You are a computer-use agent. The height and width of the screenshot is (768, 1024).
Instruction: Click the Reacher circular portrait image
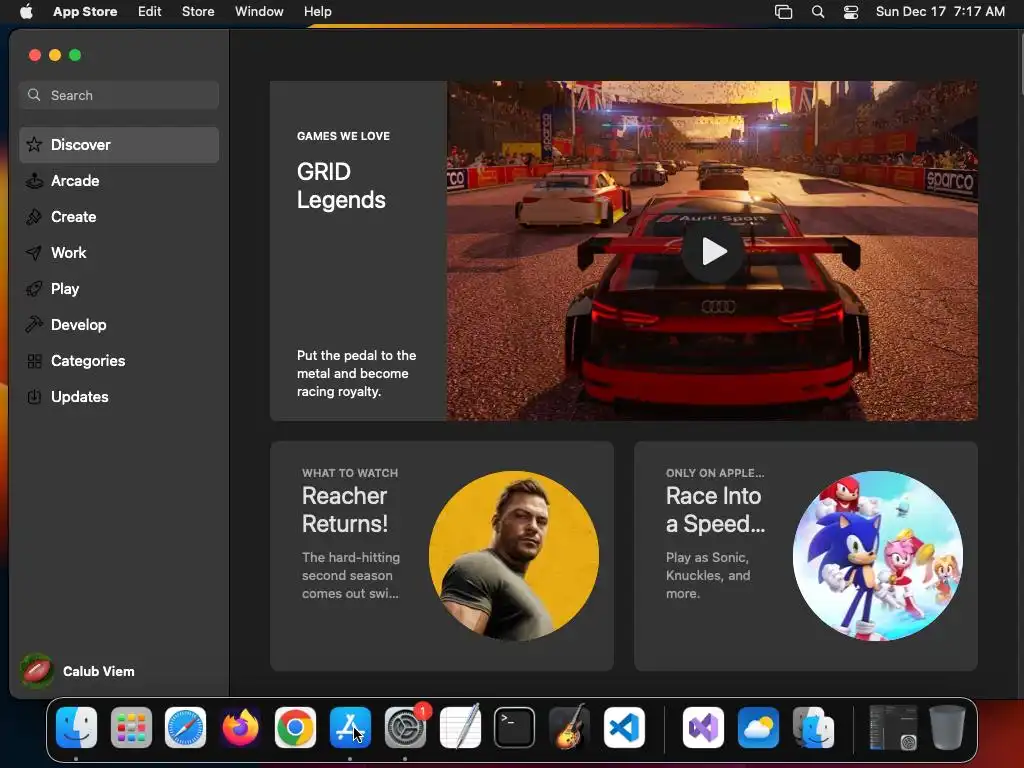pos(513,556)
